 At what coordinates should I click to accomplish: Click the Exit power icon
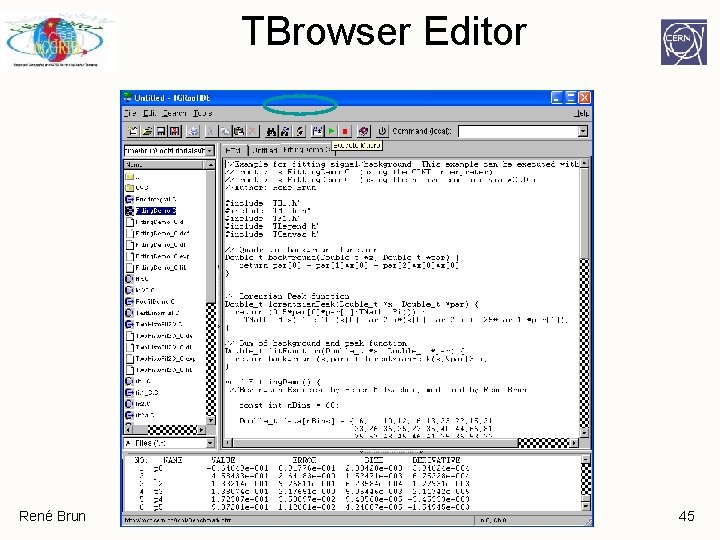[382, 131]
